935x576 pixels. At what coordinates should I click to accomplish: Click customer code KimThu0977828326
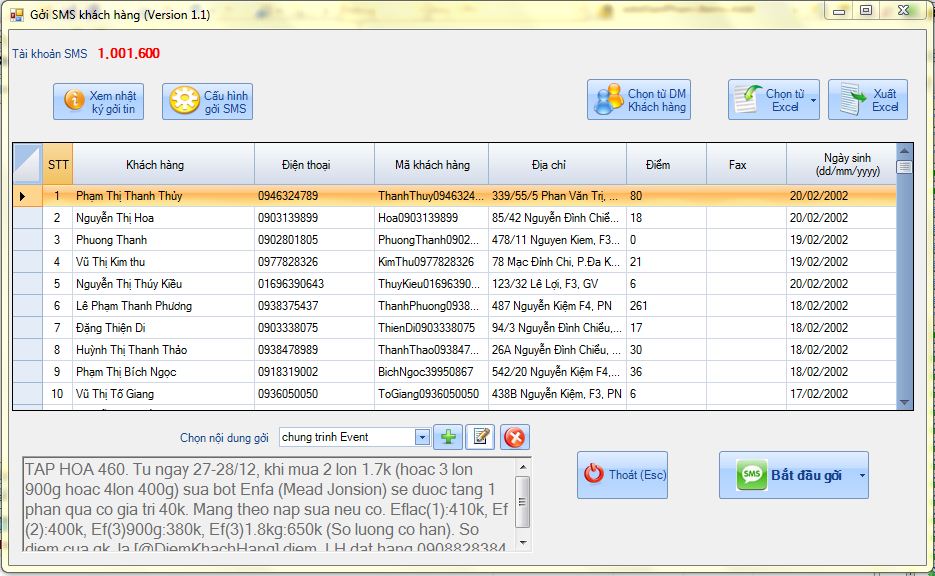(426, 262)
